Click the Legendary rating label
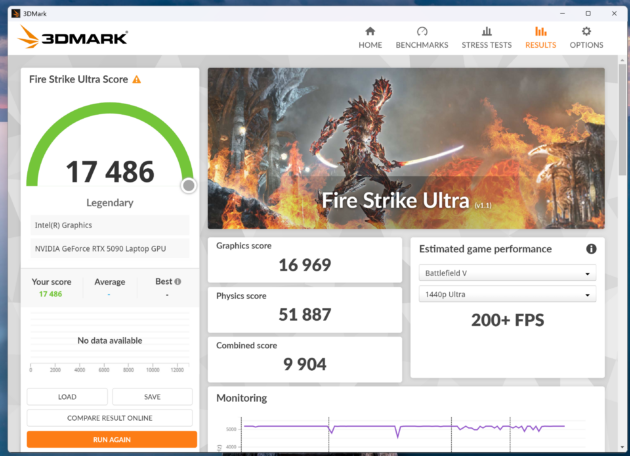 pos(110,202)
